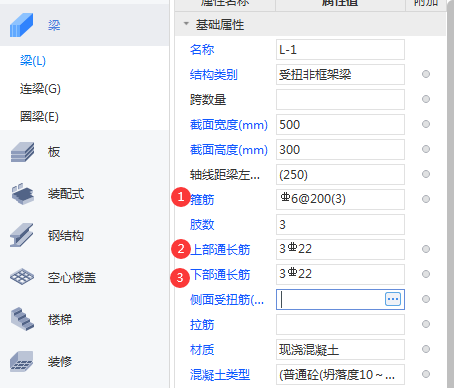Toggle the 附加 option for 轴线距梁左
Viewport: 454px width, 388px height.
[426, 174]
